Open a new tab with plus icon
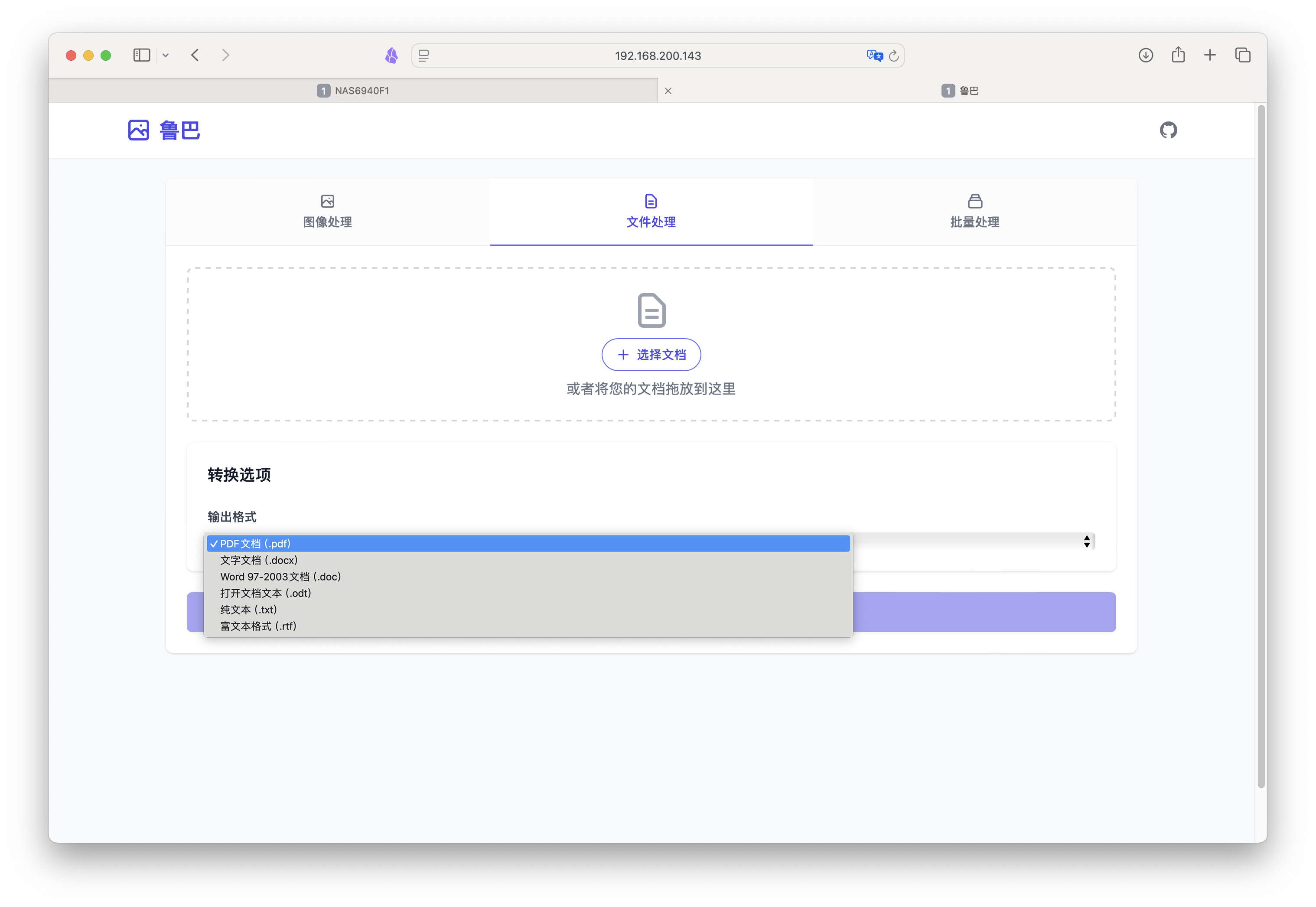The image size is (1316, 907). 1210,55
